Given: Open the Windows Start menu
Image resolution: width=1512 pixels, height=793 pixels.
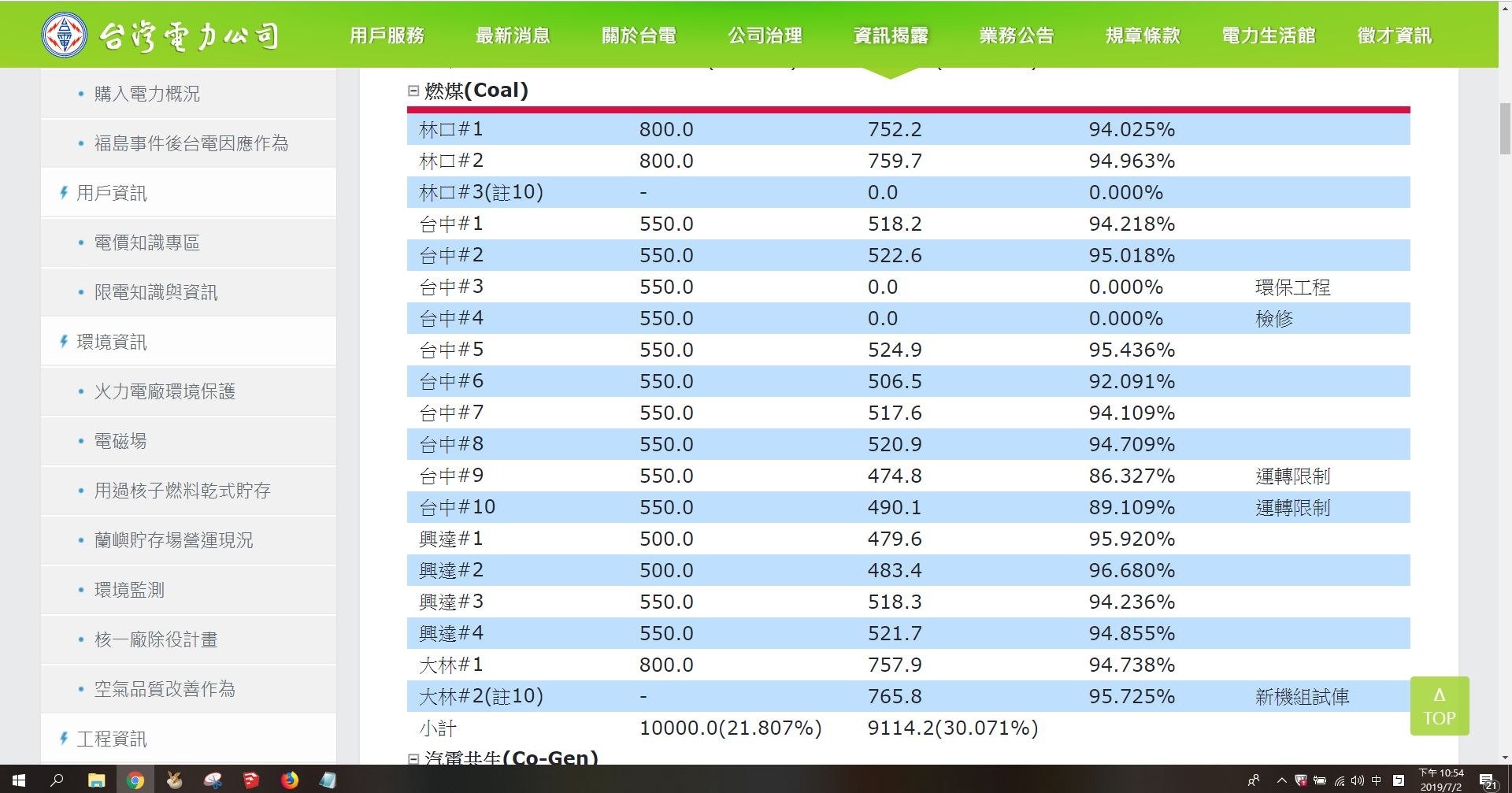Looking at the screenshot, I should pos(18,780).
